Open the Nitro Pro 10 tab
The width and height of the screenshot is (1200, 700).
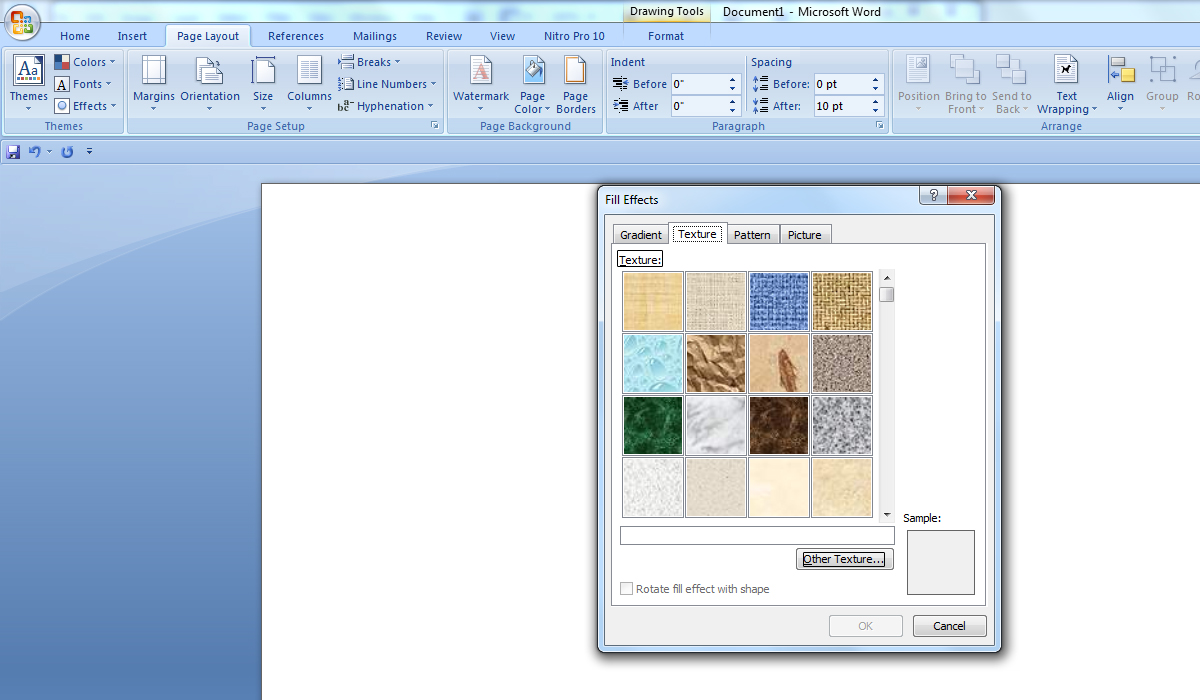[574, 36]
